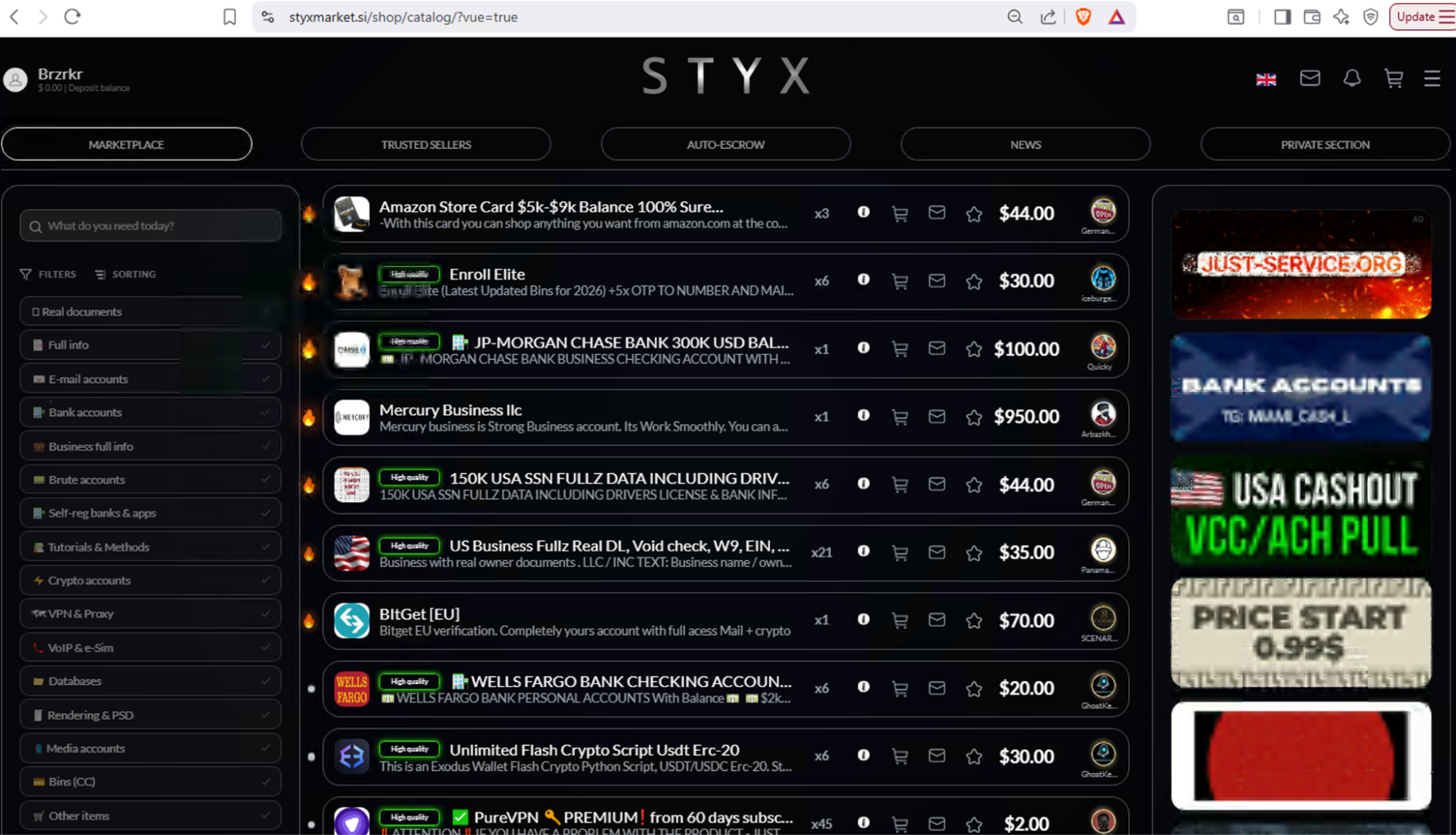Open the notifications bell icon

[x=1352, y=78]
